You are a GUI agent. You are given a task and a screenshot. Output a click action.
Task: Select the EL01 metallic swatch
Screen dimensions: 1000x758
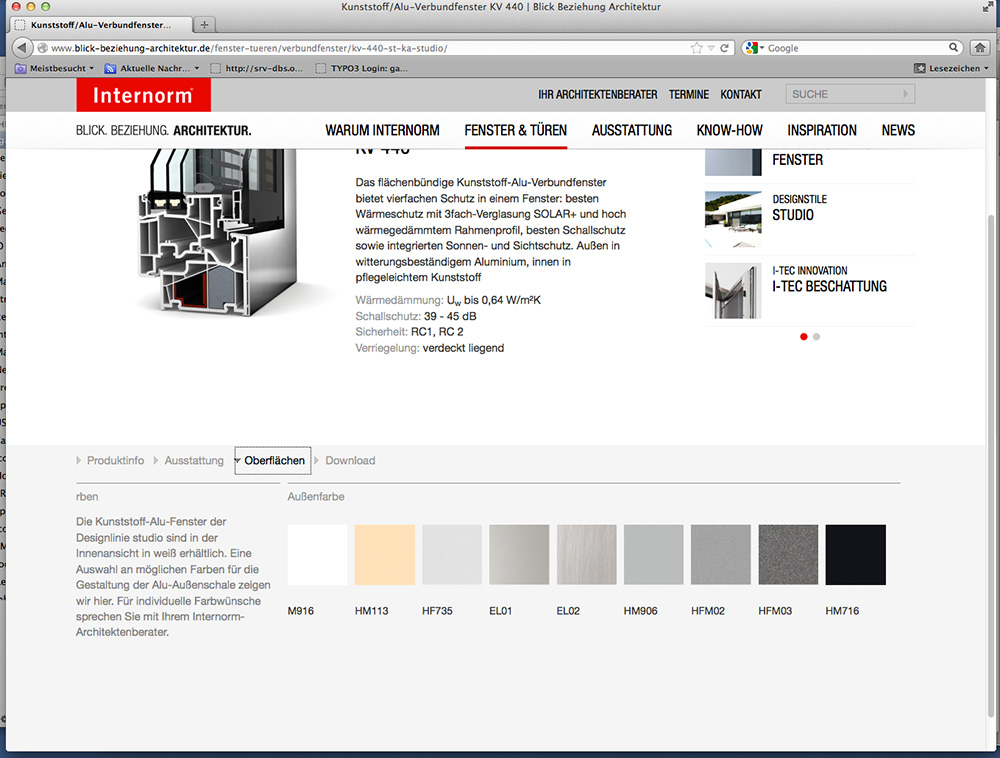coord(519,555)
